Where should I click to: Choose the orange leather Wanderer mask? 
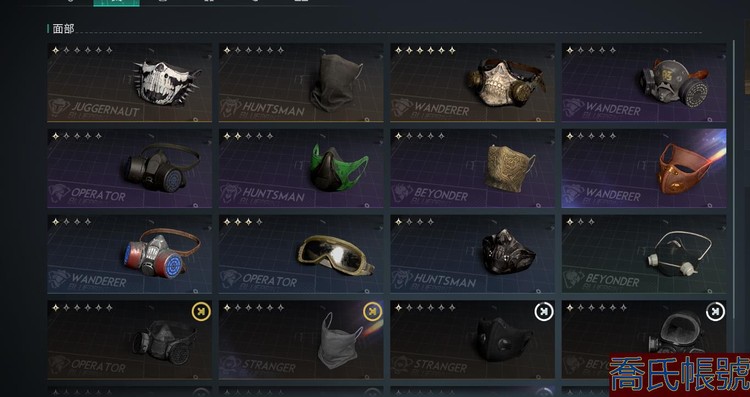(644, 168)
